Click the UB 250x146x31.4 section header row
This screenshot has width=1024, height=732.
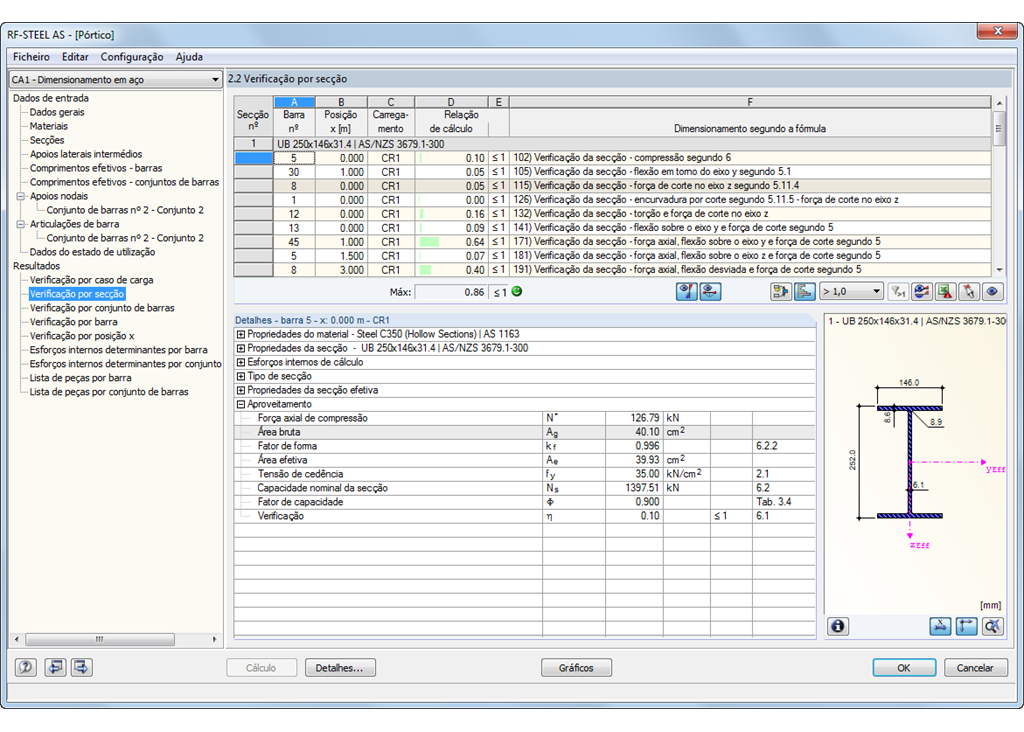coord(613,144)
